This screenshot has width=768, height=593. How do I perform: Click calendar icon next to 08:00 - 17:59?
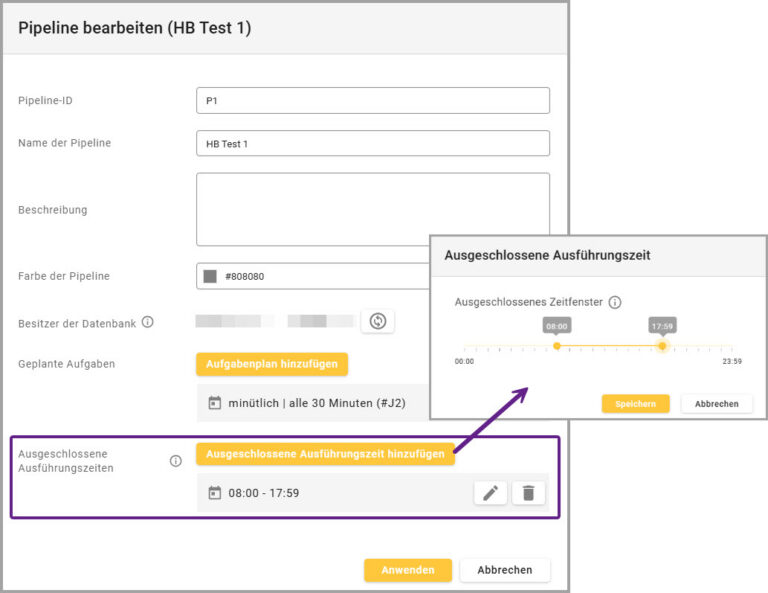tap(215, 493)
